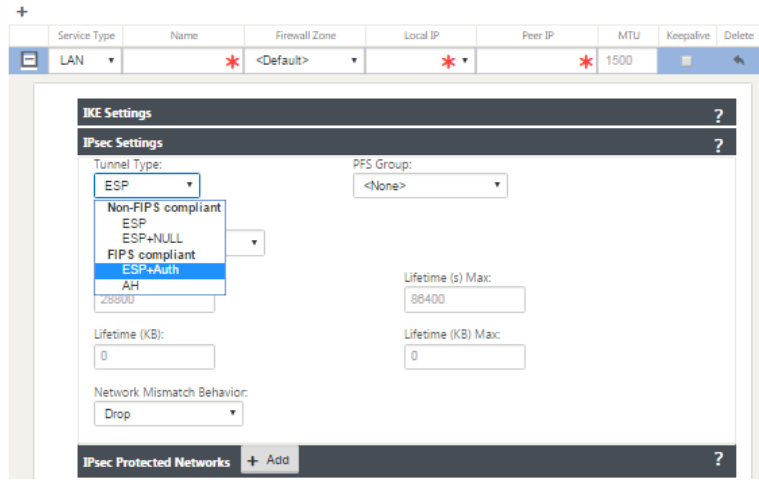The image size is (759, 480).
Task: Collapse the row with the minus icon
Action: pyautogui.click(x=30, y=61)
